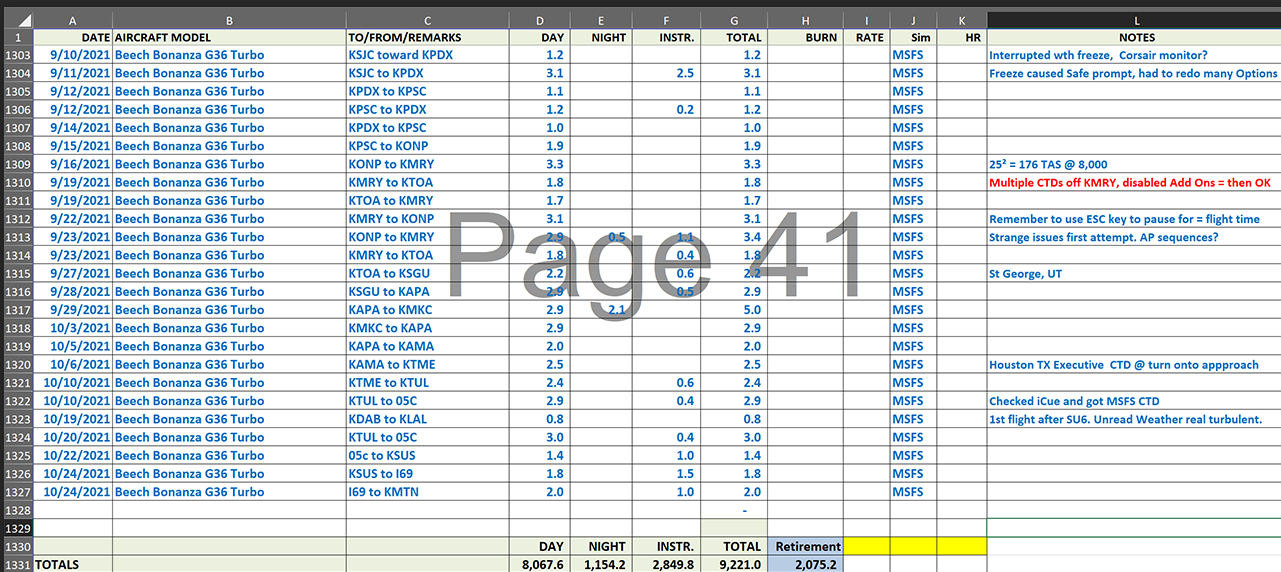Select retirement value 2,075.2
The image size is (1281, 572).
805,564
